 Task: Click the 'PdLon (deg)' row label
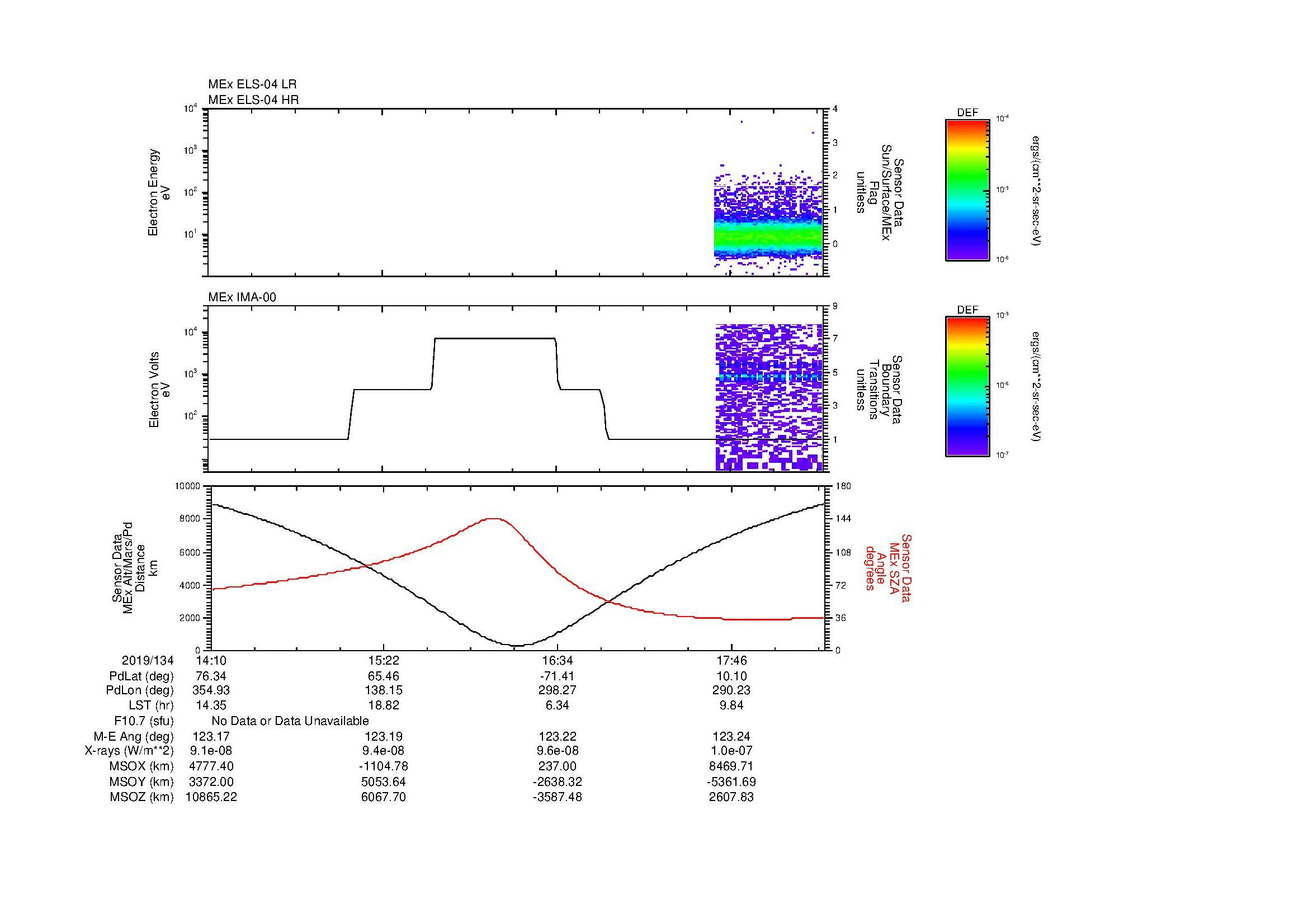[140, 690]
